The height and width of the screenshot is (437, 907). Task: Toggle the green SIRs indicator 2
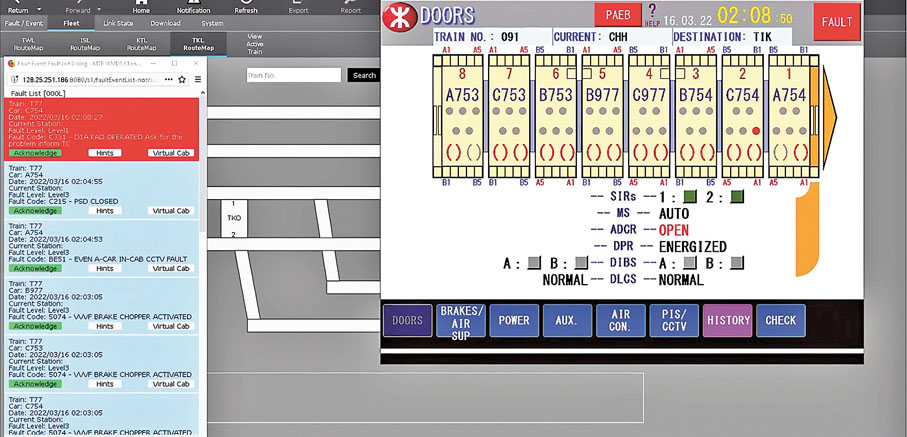tap(737, 197)
